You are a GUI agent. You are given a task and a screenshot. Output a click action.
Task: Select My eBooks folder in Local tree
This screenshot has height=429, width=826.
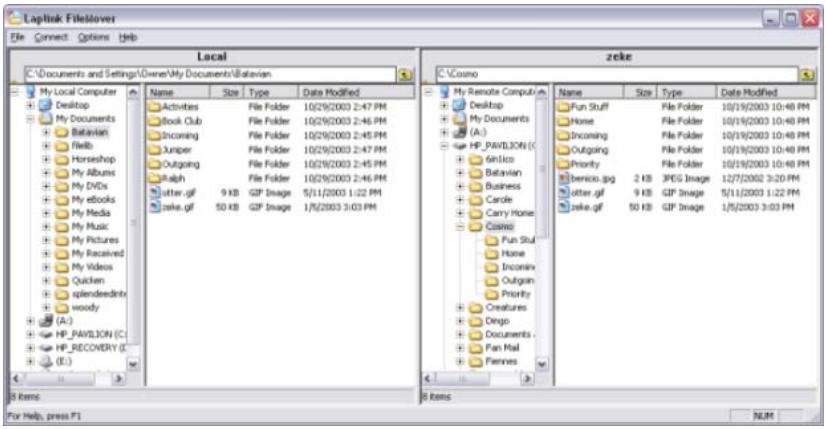pos(93,200)
